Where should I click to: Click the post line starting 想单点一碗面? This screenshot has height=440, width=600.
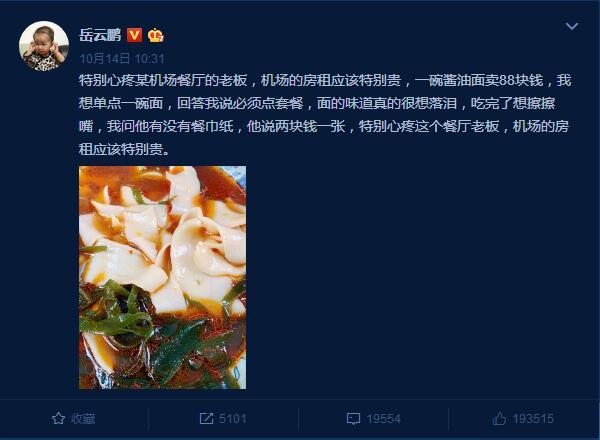(x=317, y=103)
